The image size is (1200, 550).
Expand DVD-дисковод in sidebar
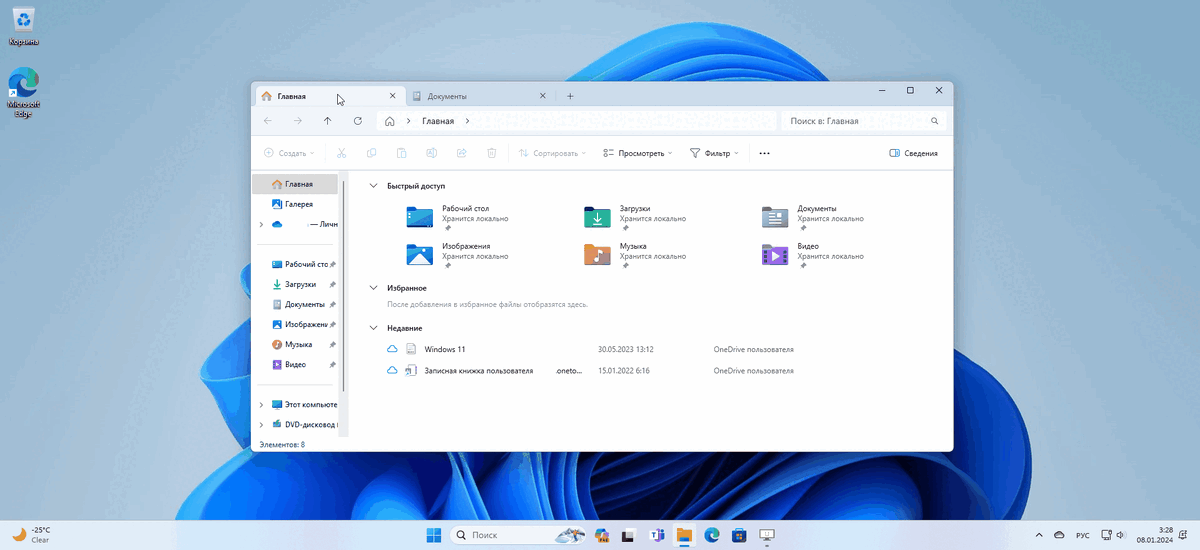(x=261, y=424)
